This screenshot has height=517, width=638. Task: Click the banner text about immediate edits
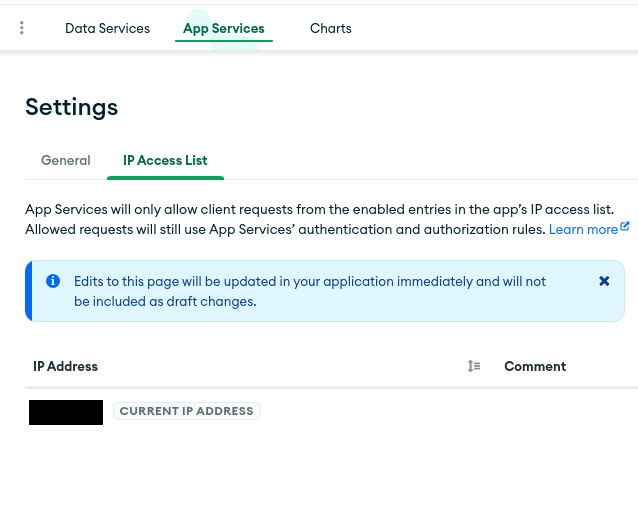[310, 291]
